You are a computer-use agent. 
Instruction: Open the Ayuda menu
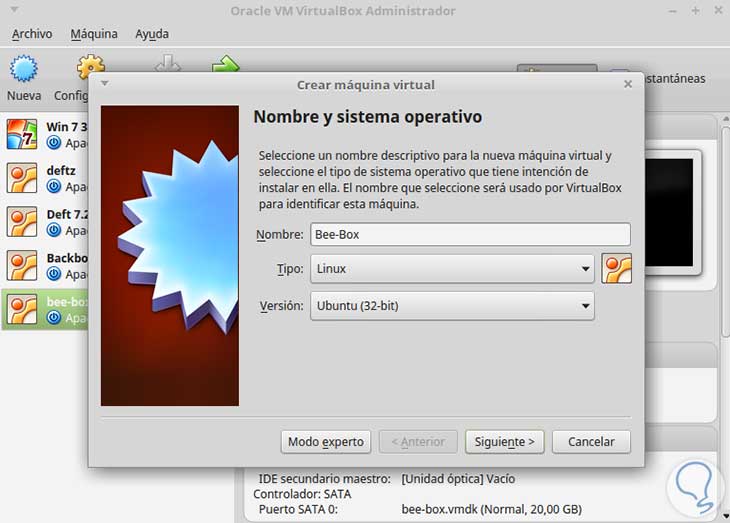click(x=152, y=34)
